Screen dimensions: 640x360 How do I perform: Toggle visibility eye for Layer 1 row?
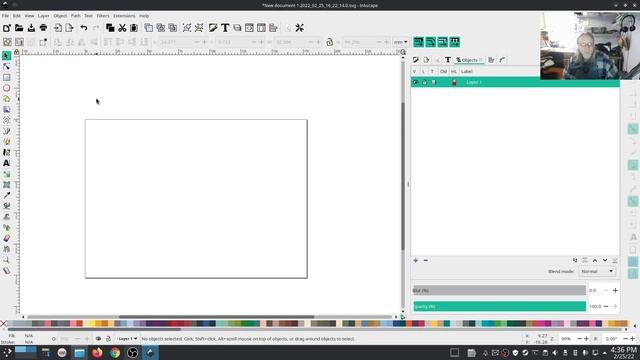pos(415,82)
